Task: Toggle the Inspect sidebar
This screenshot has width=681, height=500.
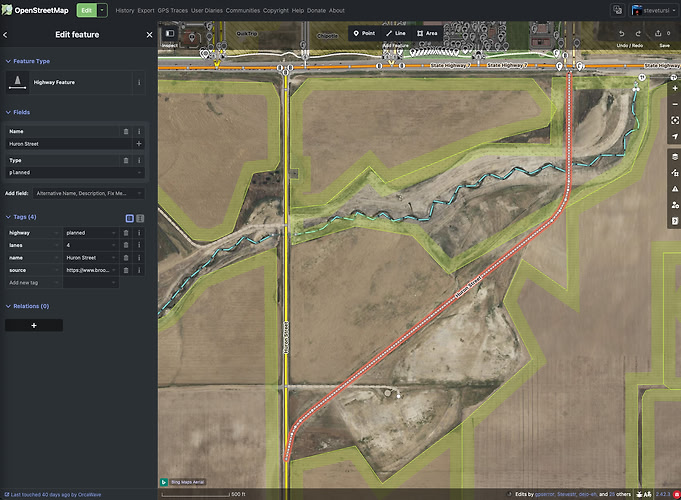Action: click(x=170, y=33)
